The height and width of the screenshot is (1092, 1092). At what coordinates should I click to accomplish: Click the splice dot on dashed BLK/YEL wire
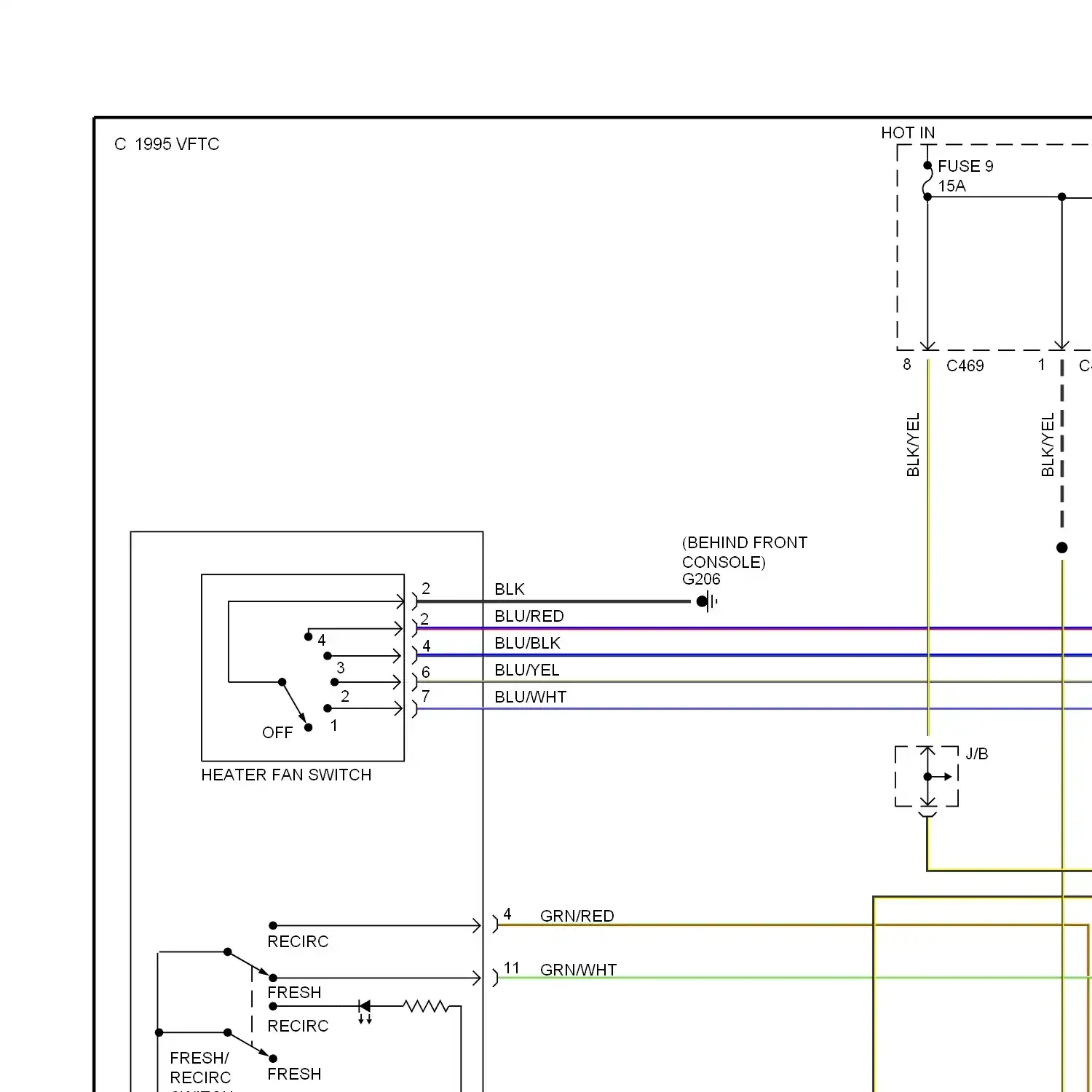point(1062,547)
